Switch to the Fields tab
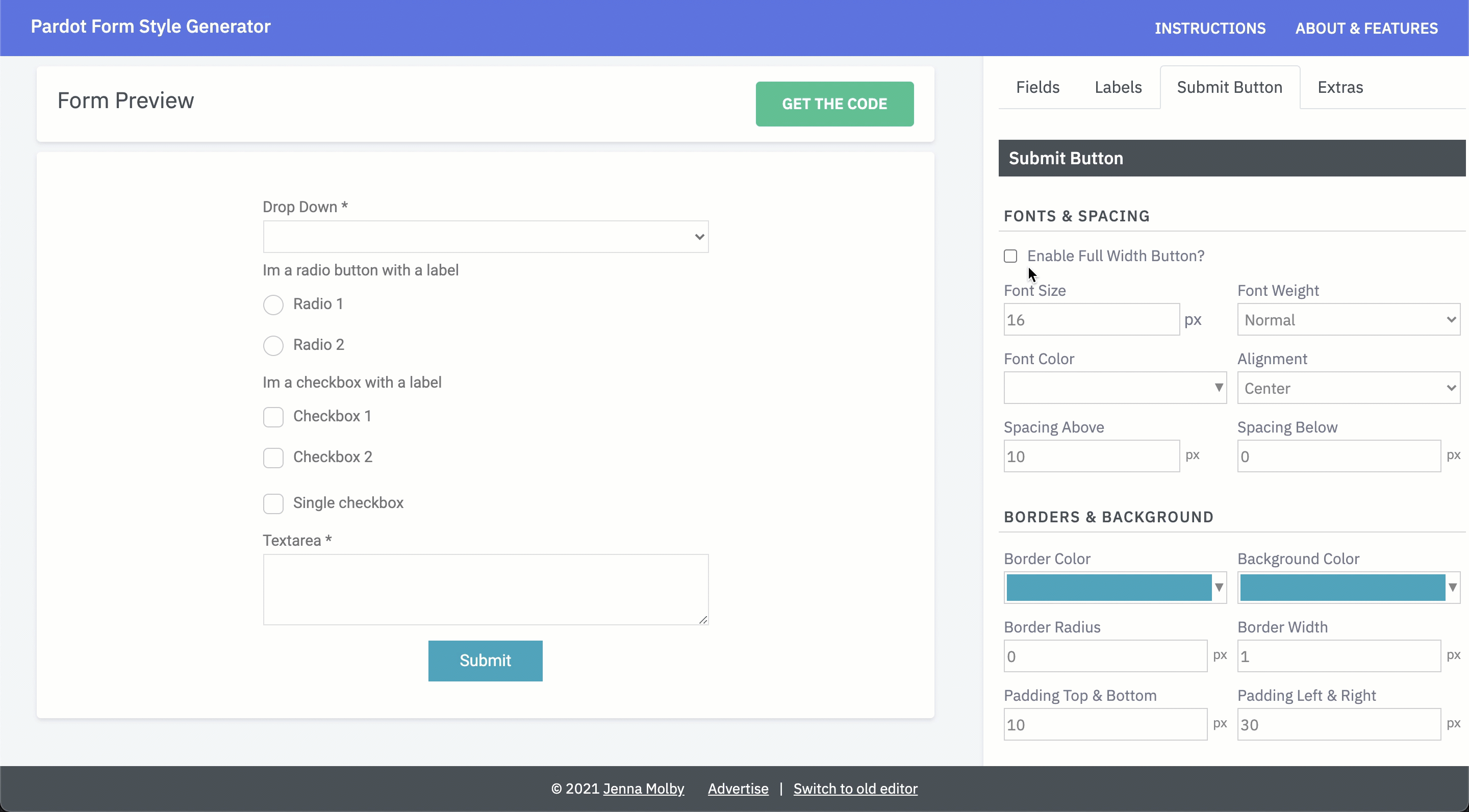The image size is (1469, 812). point(1037,87)
